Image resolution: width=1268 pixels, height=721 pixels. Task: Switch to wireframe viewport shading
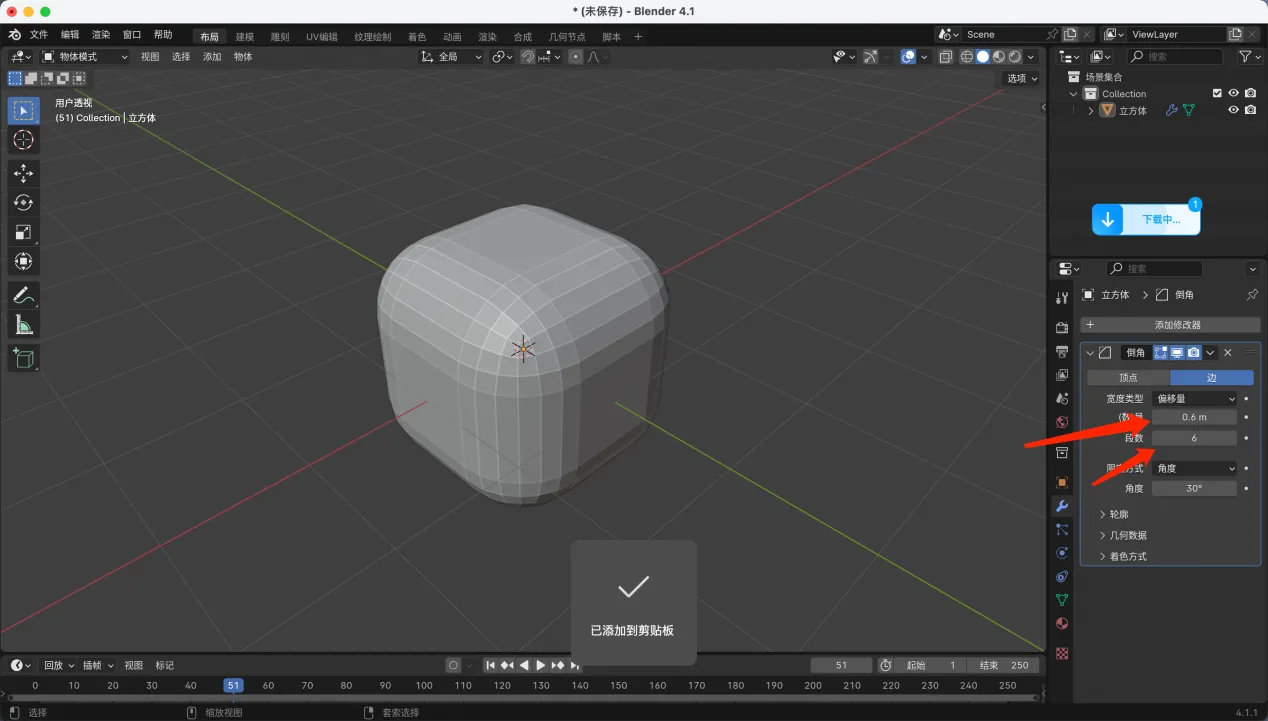(967, 57)
